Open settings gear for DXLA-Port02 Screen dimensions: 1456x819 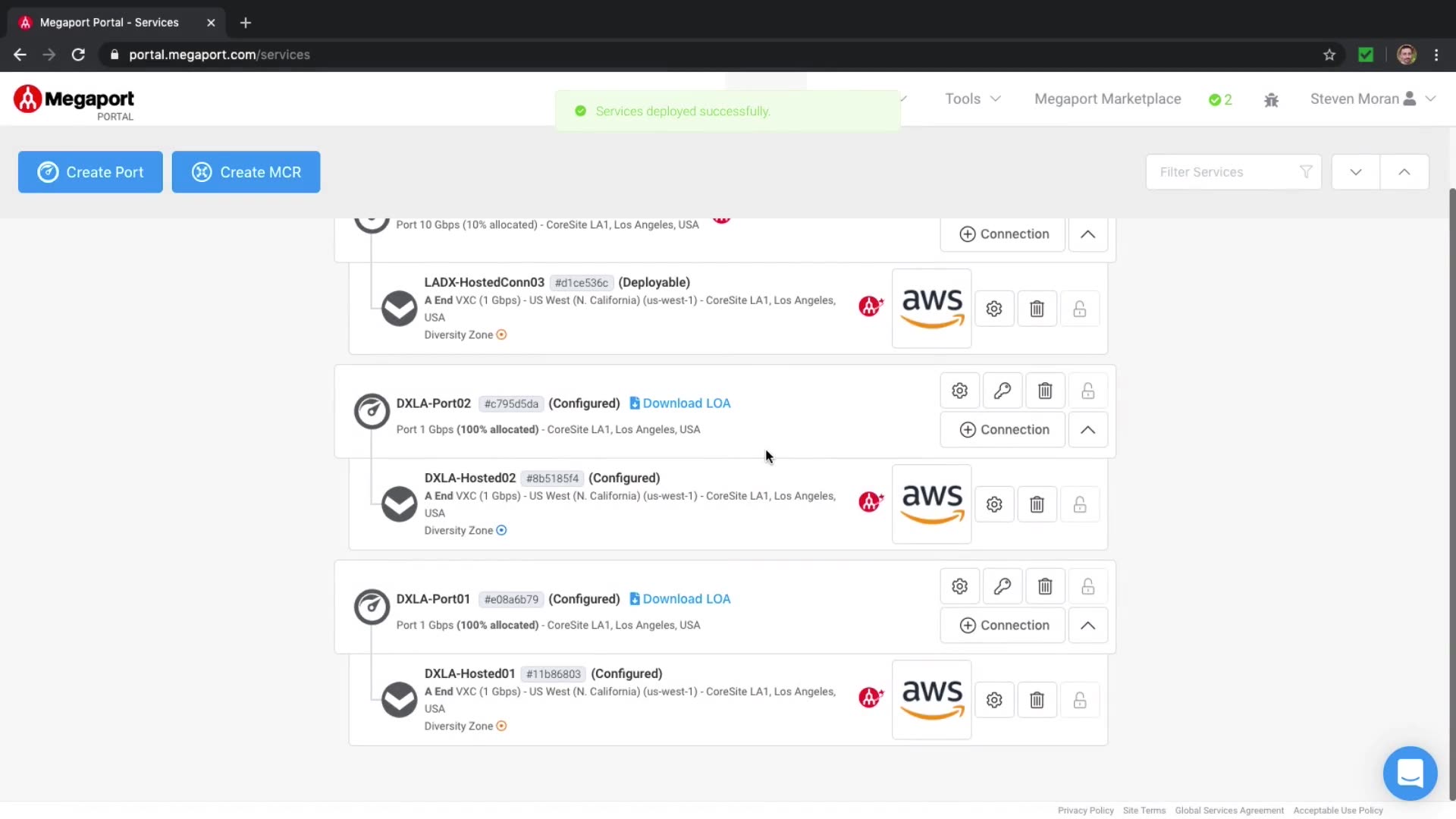coord(959,391)
